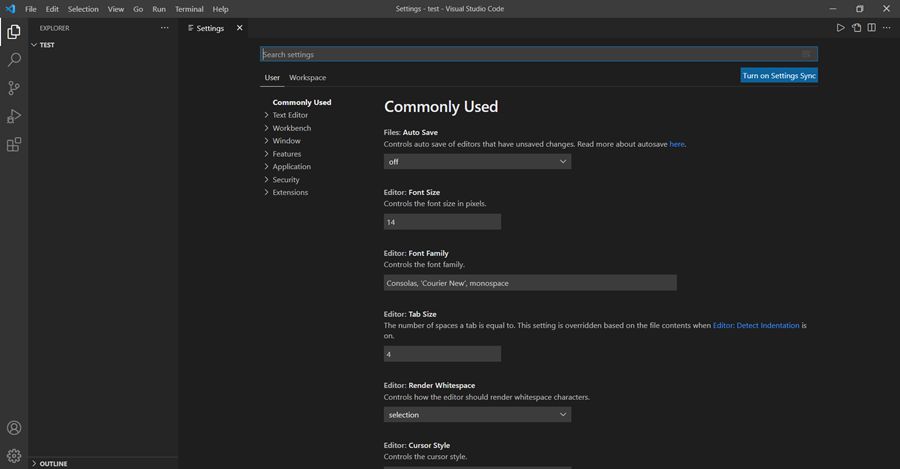The image size is (900, 469).
Task: Open Explorer more actions ellipsis
Action: 165,28
